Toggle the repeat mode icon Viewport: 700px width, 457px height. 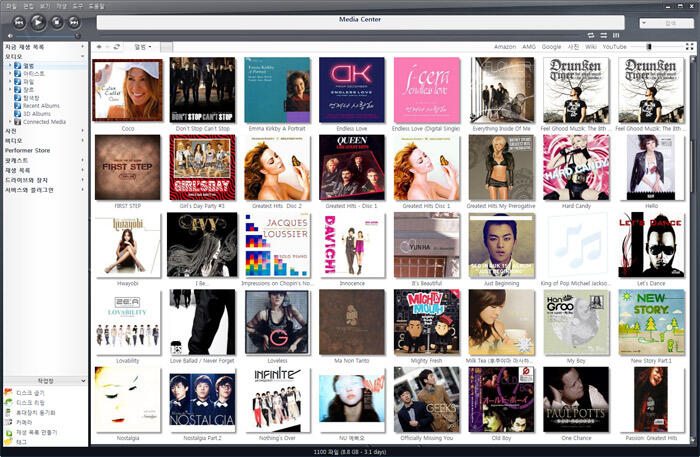click(x=591, y=35)
